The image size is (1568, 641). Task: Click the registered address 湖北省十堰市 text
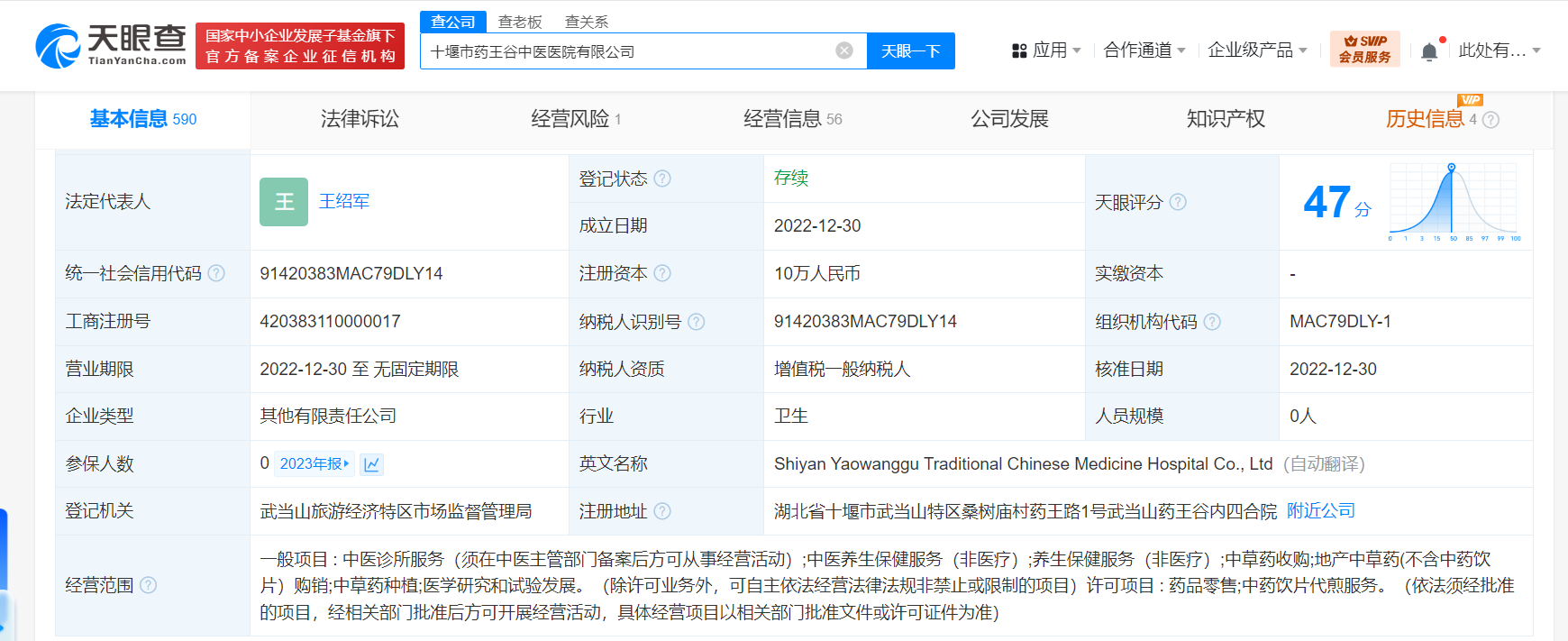click(x=1026, y=511)
